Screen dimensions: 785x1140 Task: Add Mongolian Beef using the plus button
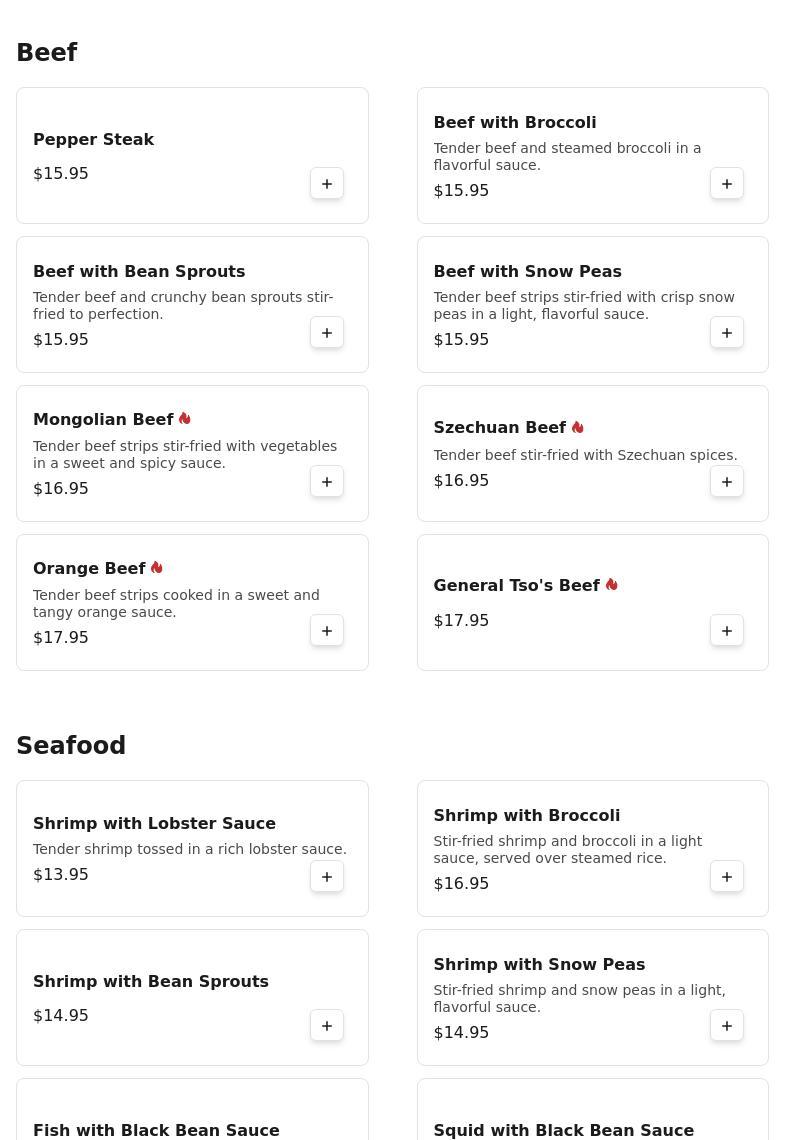[327, 481]
